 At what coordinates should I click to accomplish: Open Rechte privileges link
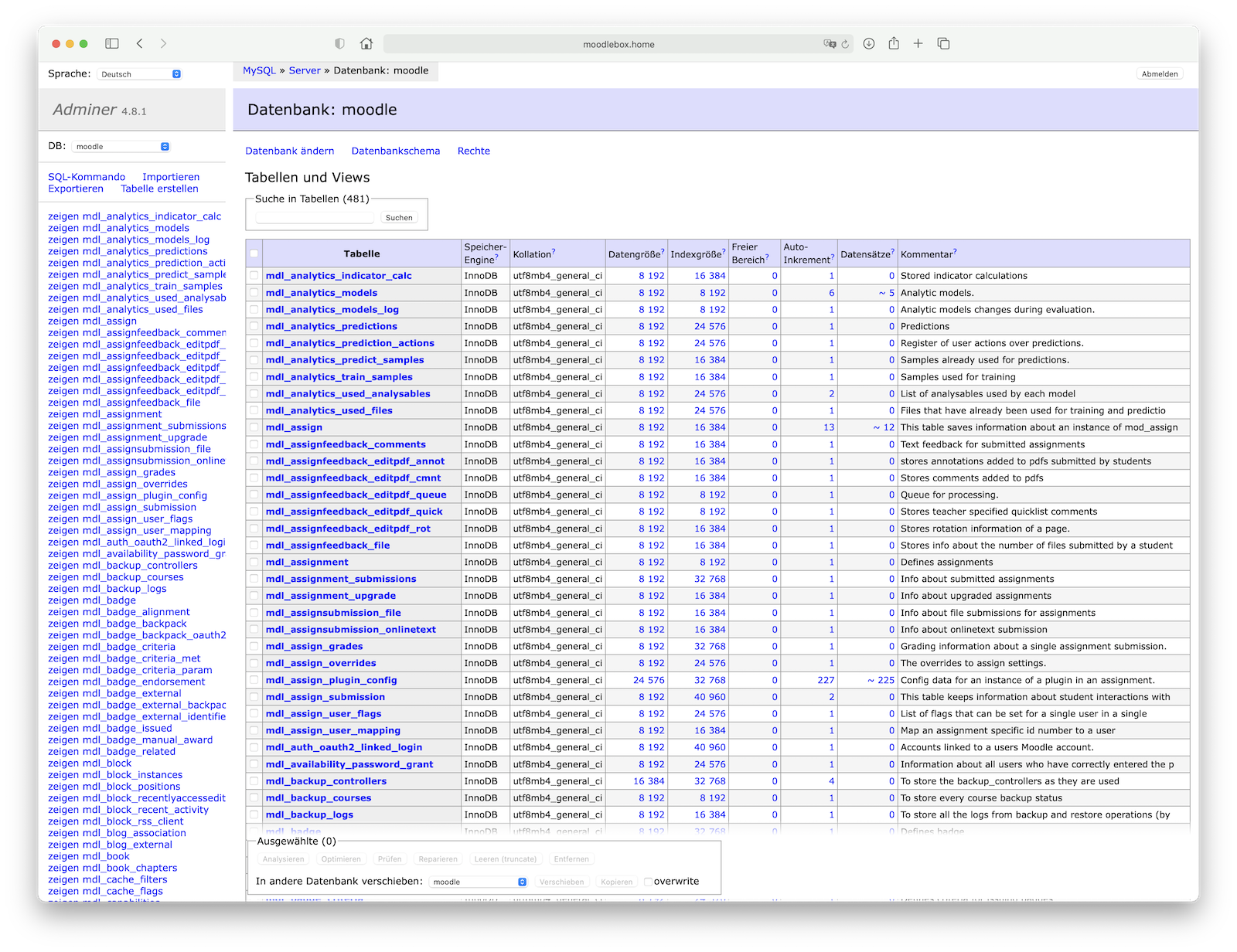click(x=474, y=151)
